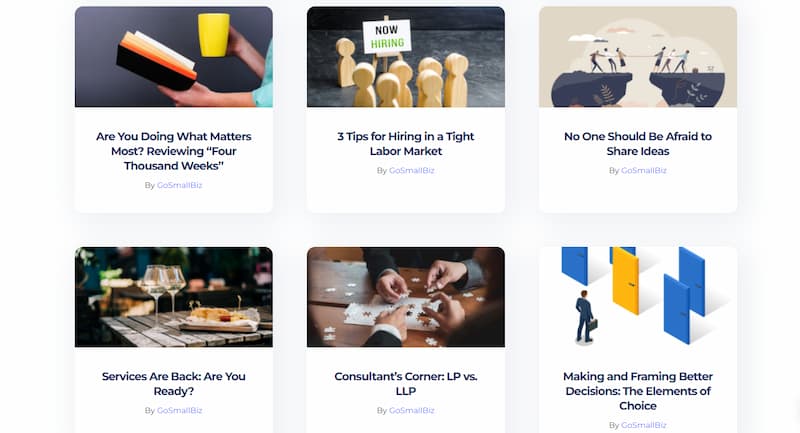The image size is (800, 433).
Task: Open Consultant's Corner: LP vs. LLP article
Action: pyautogui.click(x=406, y=384)
